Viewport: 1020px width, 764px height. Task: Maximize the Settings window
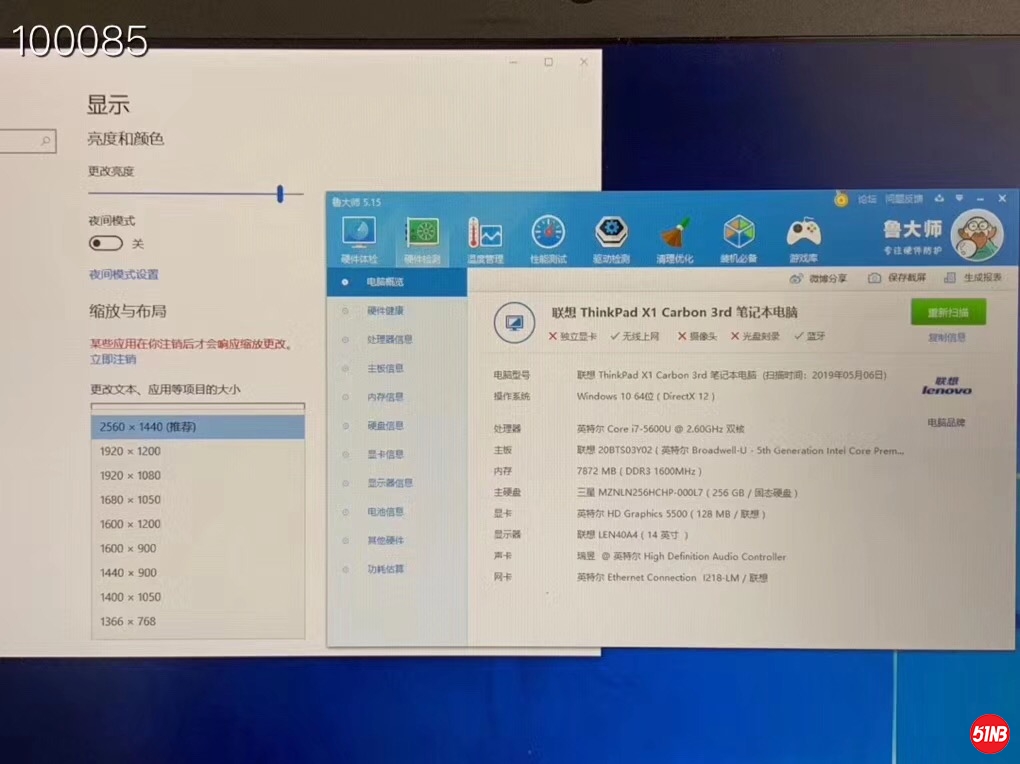(548, 62)
